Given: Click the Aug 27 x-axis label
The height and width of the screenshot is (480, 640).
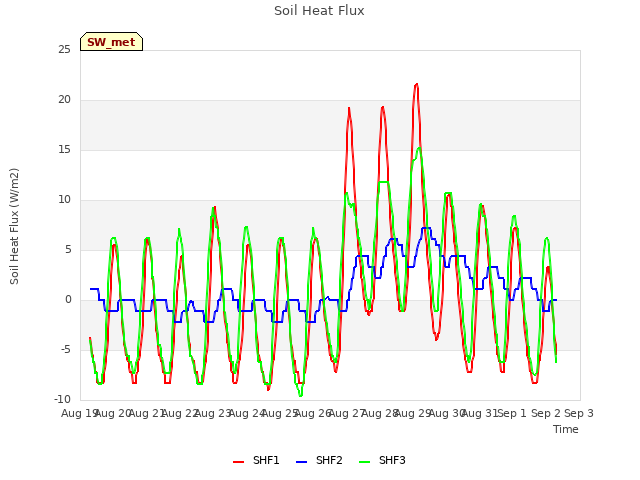Looking at the screenshot, I should coord(346,413).
